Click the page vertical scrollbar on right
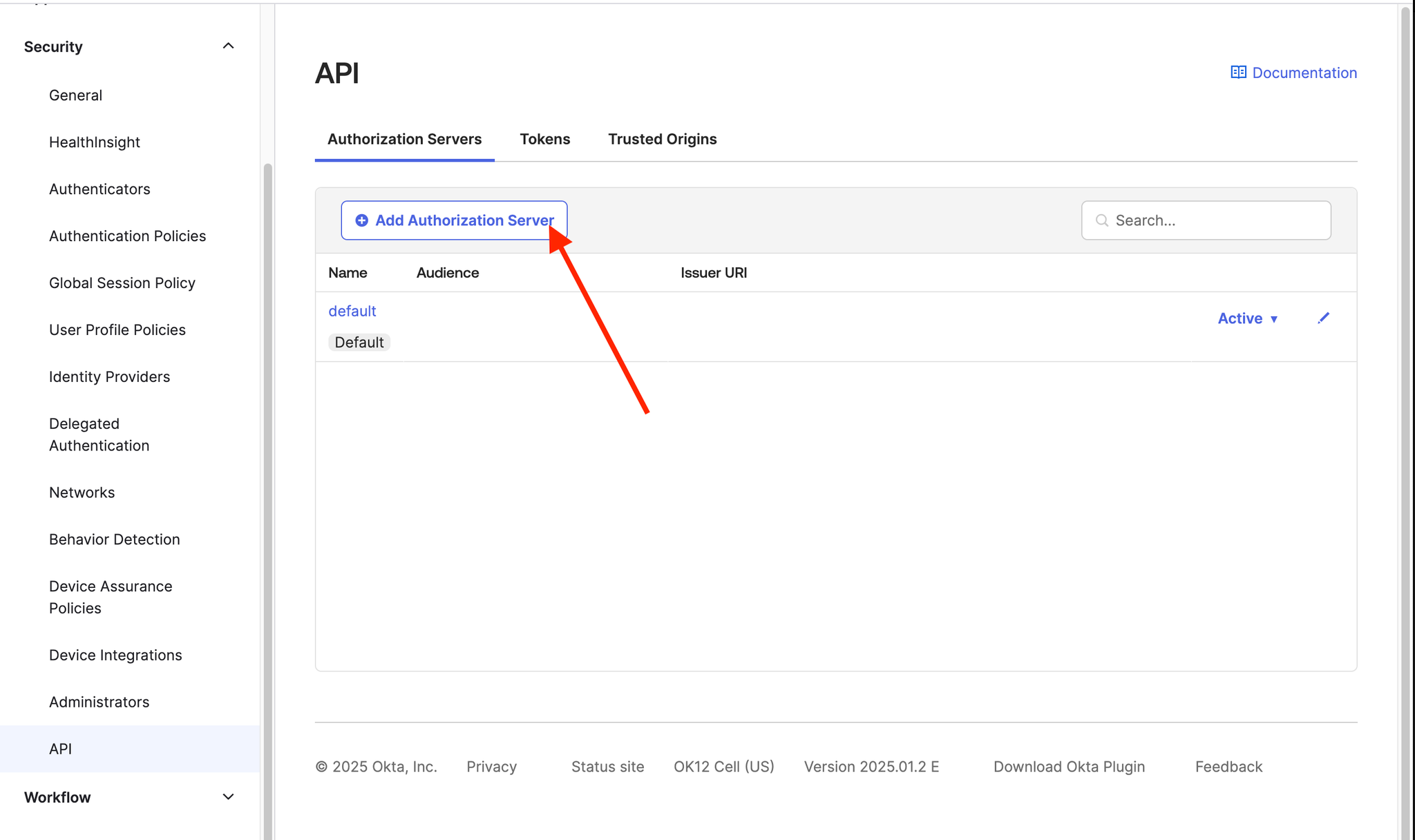 coord(1405,422)
